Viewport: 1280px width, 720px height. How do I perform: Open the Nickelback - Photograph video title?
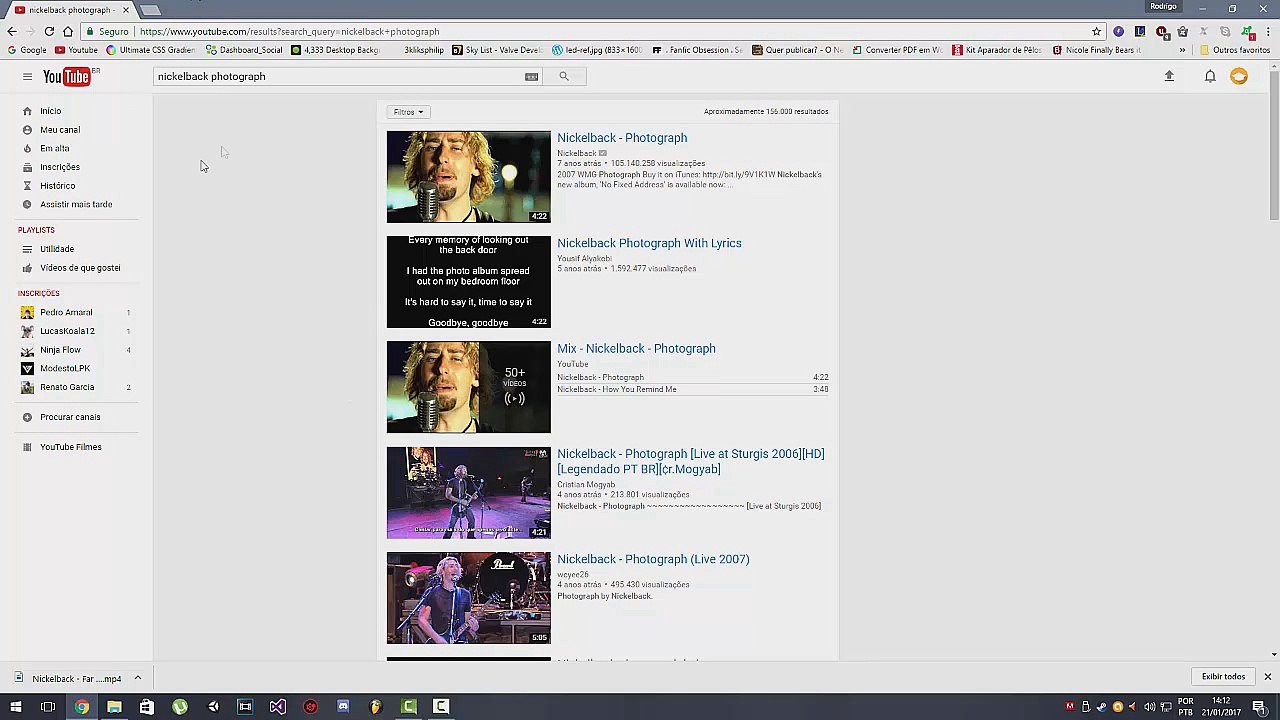622,138
